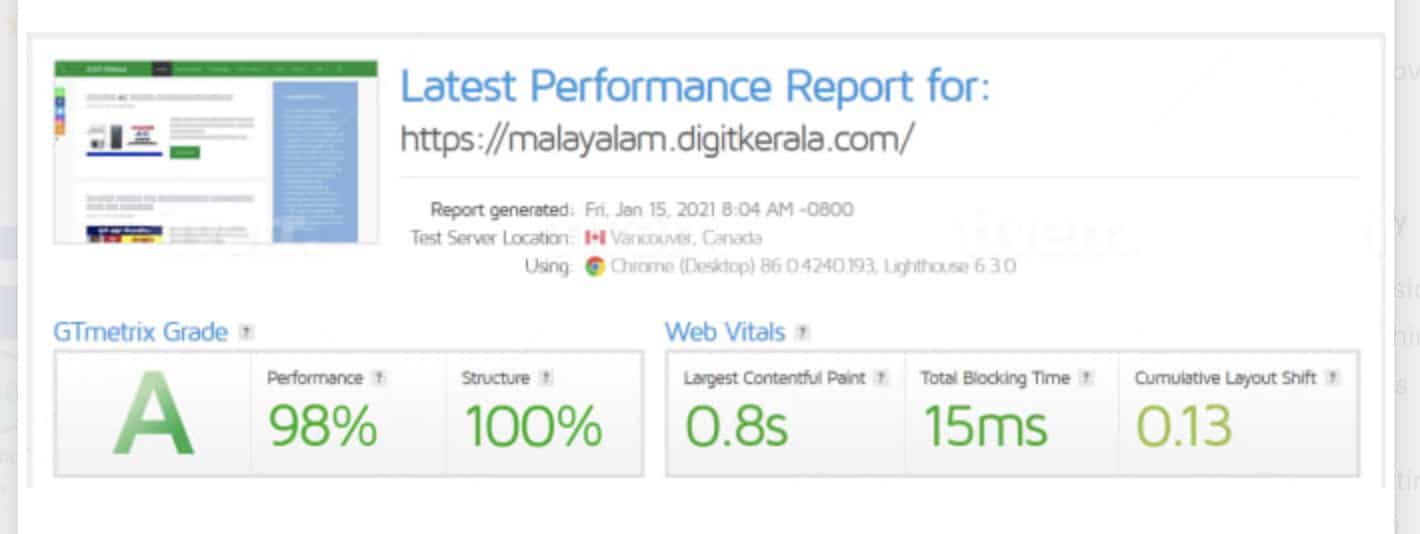Select the GTmetrix Grade heading
The width and height of the screenshot is (1420, 534).
coord(141,332)
